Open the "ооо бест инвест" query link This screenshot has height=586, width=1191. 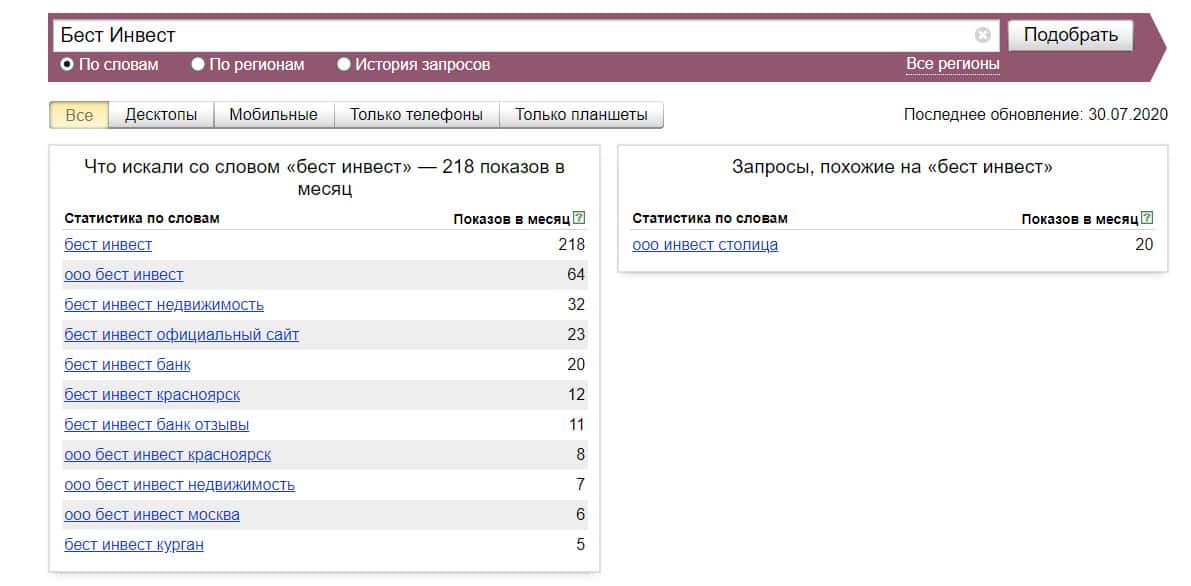point(124,274)
